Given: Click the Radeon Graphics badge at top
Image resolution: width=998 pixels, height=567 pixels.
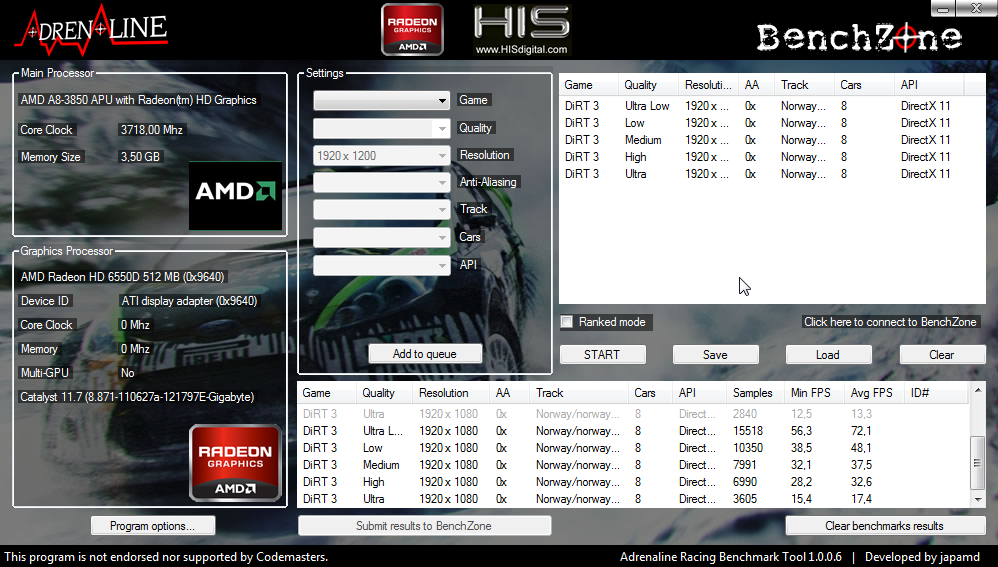Looking at the screenshot, I should 412,29.
